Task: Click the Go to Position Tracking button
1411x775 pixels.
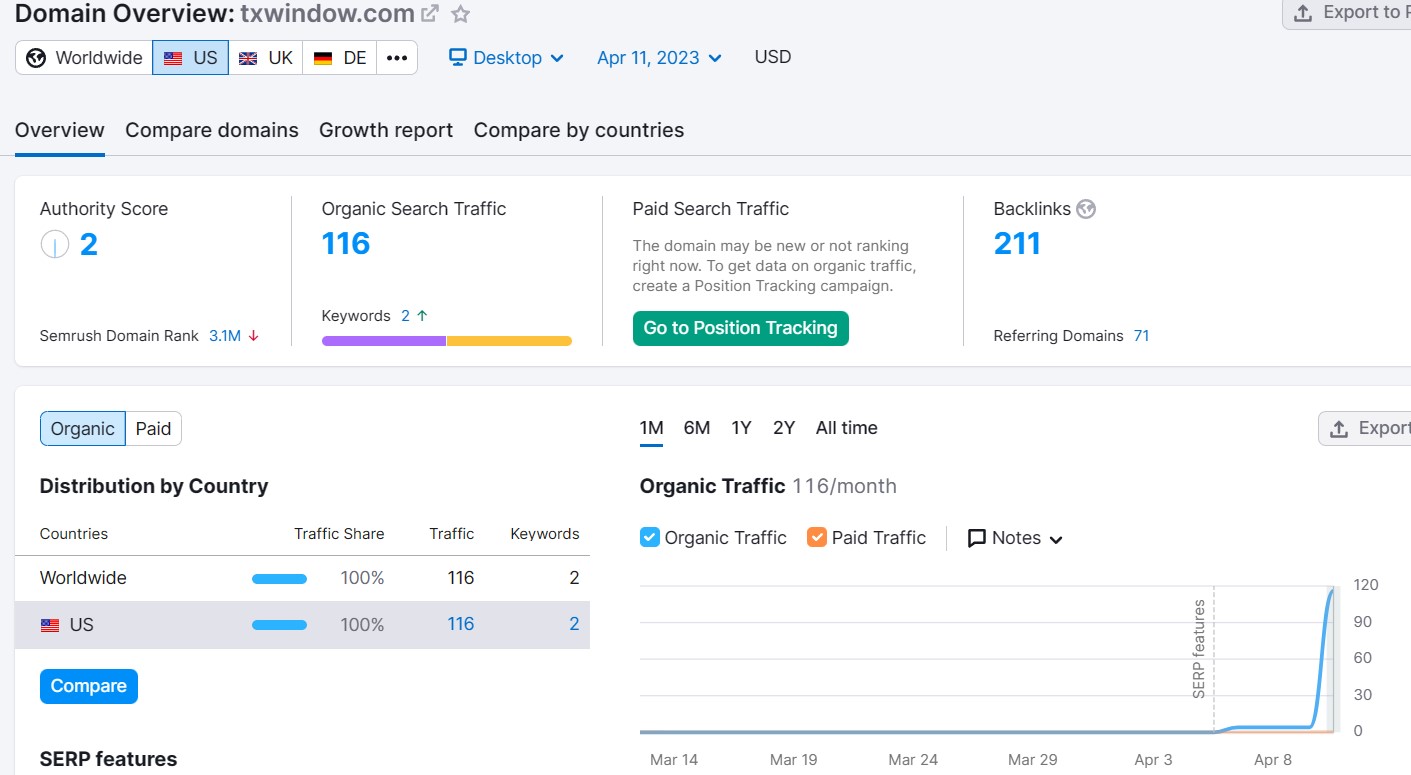Action: pyautogui.click(x=740, y=328)
